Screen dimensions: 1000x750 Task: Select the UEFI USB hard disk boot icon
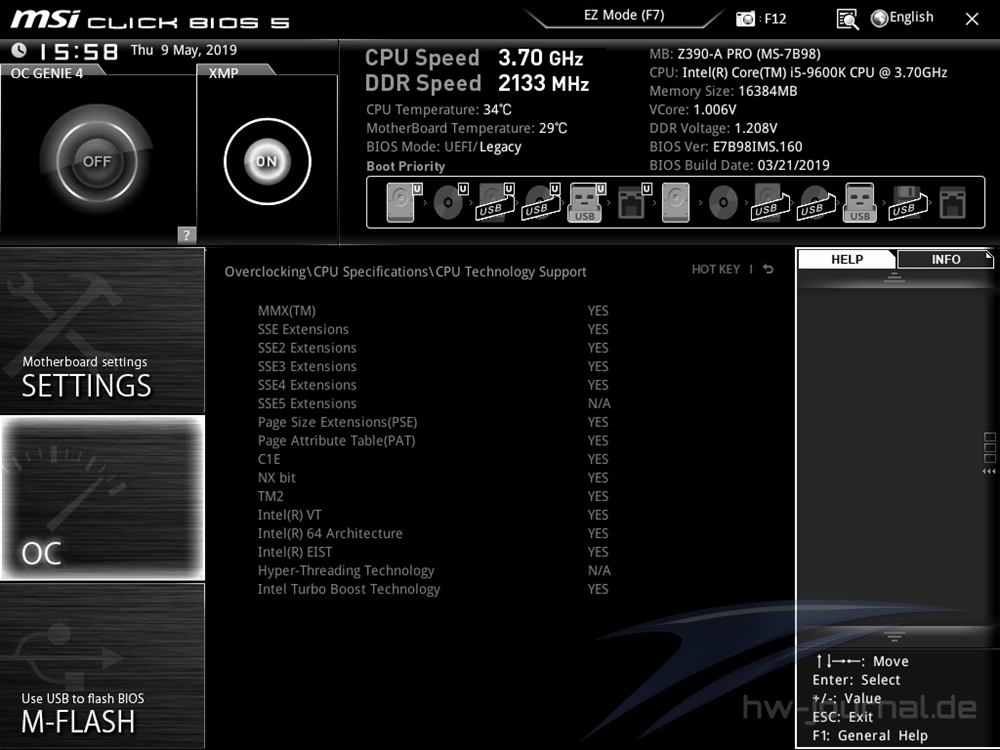click(x=496, y=202)
